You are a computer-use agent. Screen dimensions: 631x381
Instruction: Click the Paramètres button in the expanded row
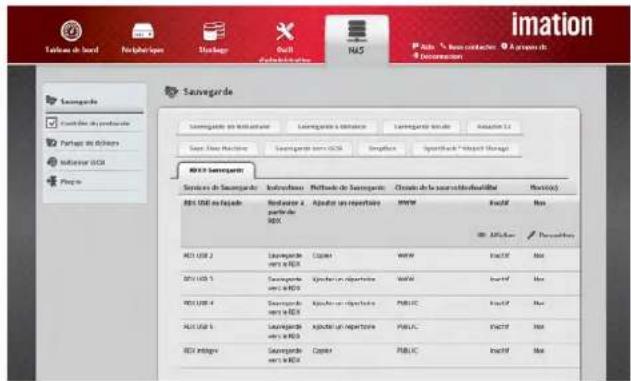[551, 235]
